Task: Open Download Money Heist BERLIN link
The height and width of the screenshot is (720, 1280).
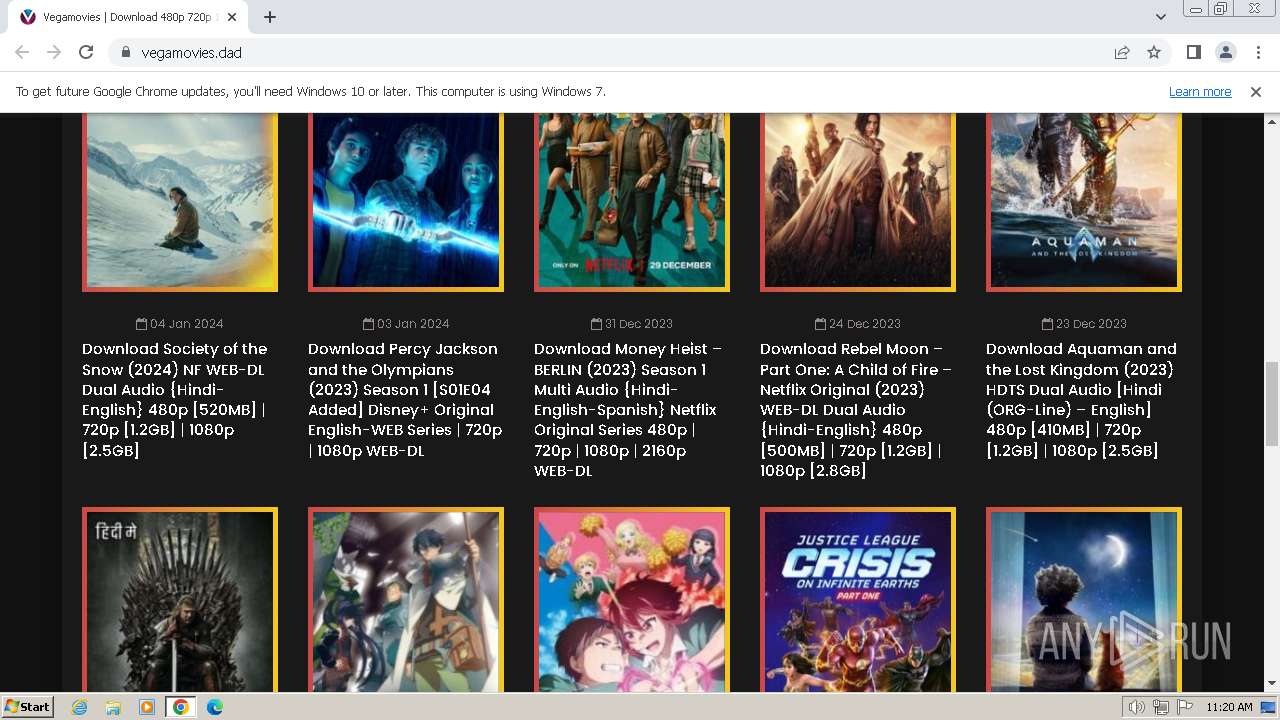Action: point(628,409)
